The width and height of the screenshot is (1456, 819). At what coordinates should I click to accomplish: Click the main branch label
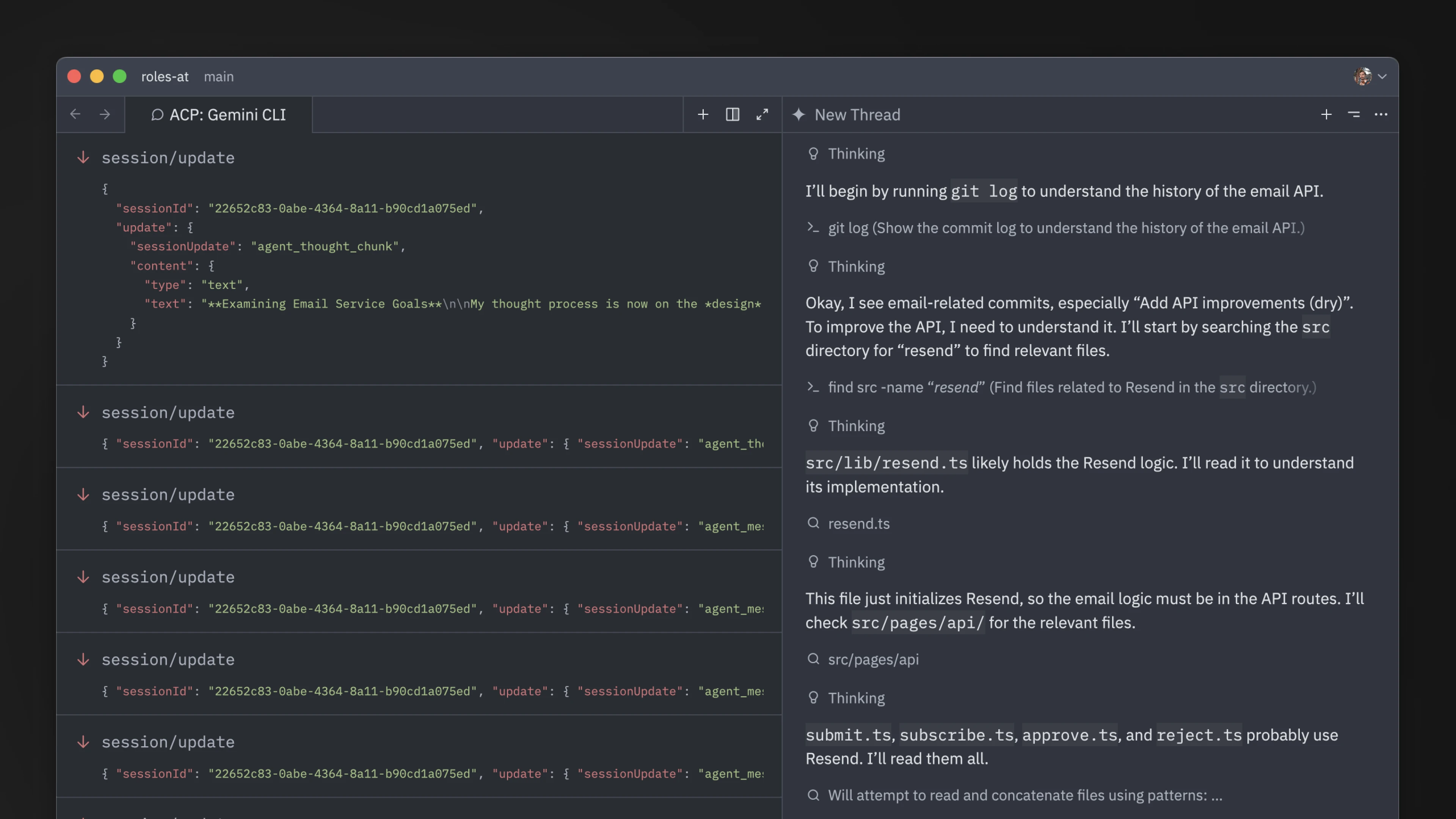coord(219,76)
